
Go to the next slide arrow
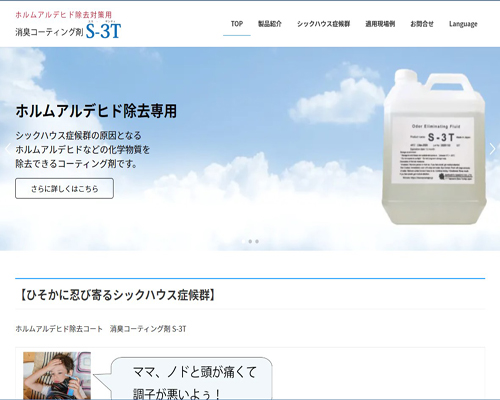[x=492, y=149]
